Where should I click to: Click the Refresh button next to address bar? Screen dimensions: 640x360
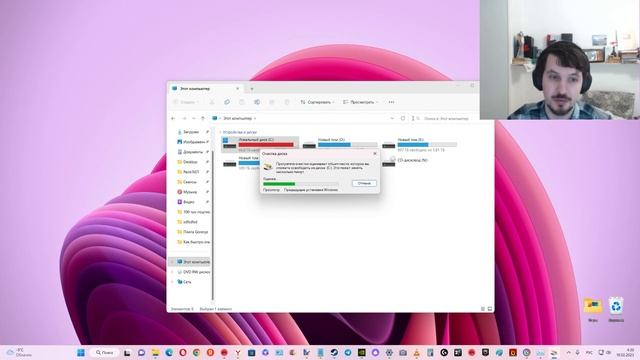403,118
